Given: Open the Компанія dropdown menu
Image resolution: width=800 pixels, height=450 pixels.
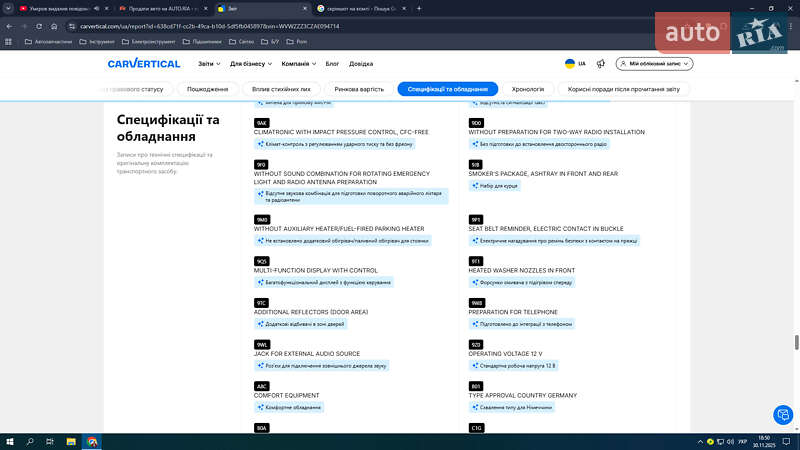Looking at the screenshot, I should point(297,64).
